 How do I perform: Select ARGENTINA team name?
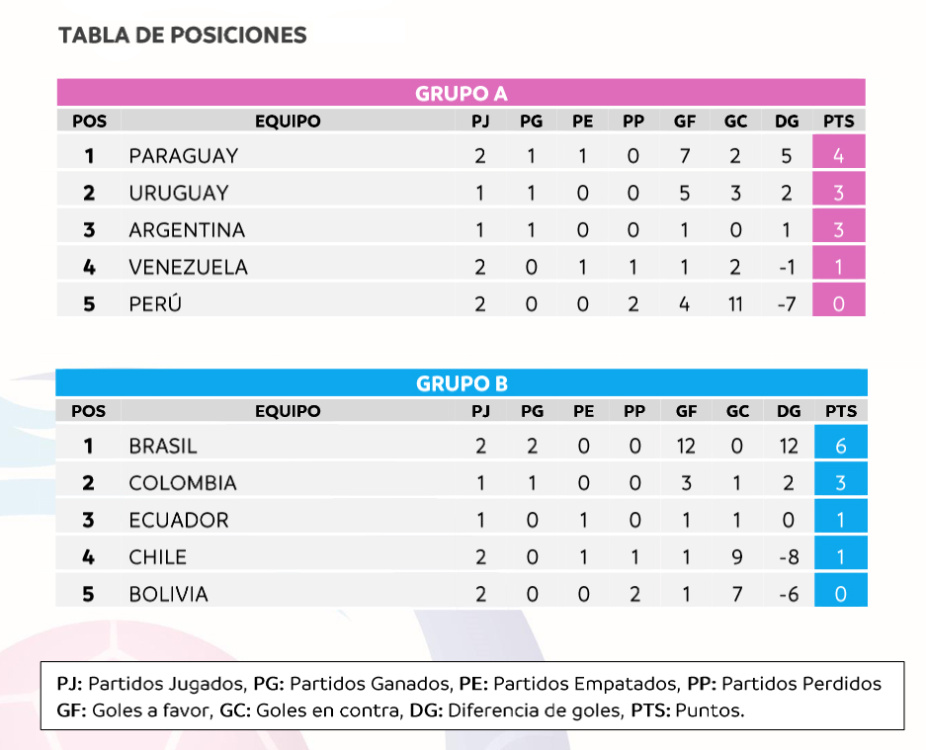tap(186, 230)
